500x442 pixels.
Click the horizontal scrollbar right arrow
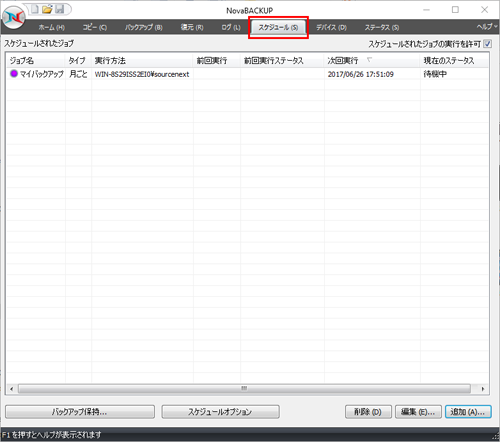tap(483, 389)
